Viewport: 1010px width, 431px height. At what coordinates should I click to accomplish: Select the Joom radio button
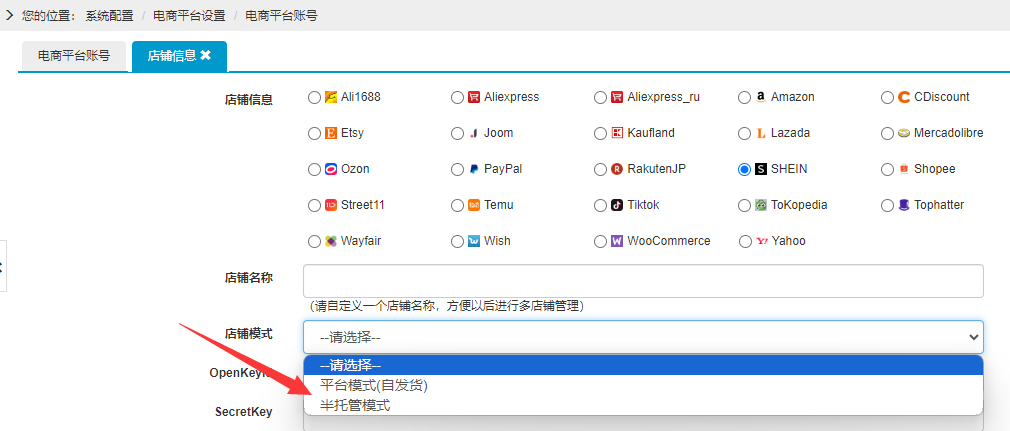click(x=457, y=134)
